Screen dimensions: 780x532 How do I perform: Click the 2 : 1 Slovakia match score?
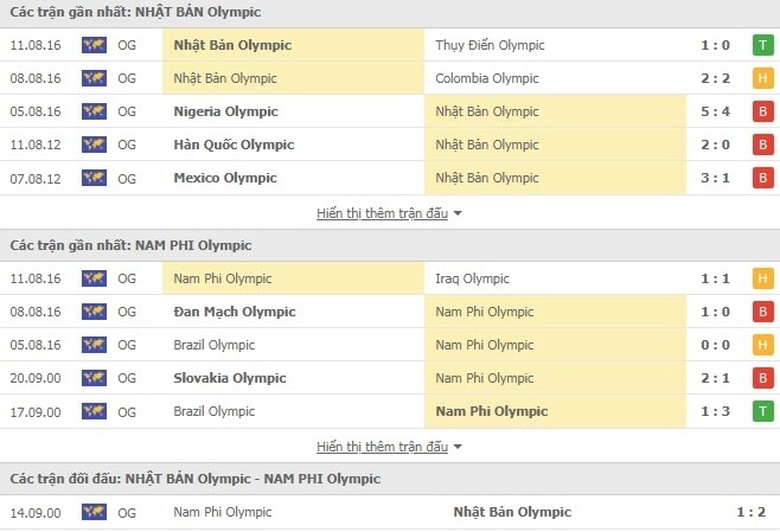(715, 378)
